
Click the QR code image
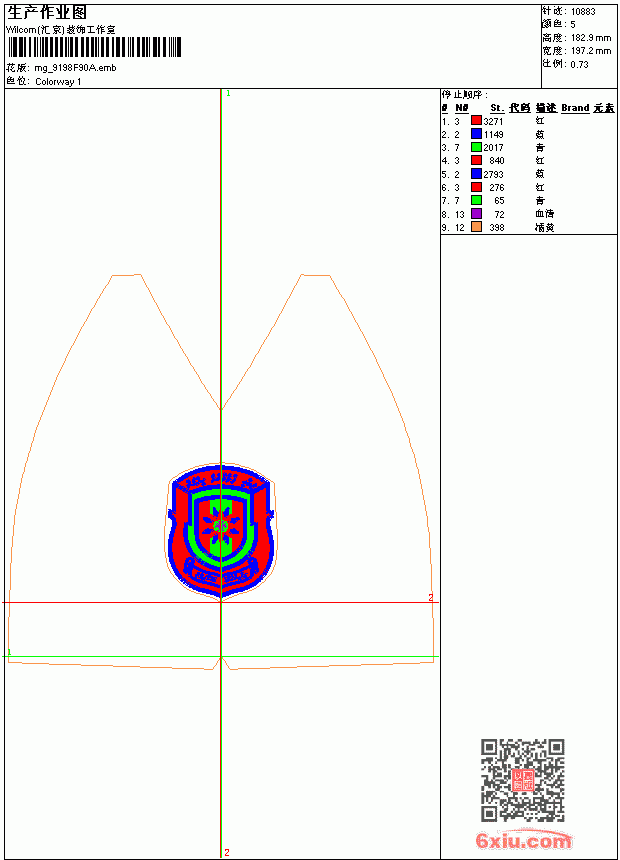522,780
